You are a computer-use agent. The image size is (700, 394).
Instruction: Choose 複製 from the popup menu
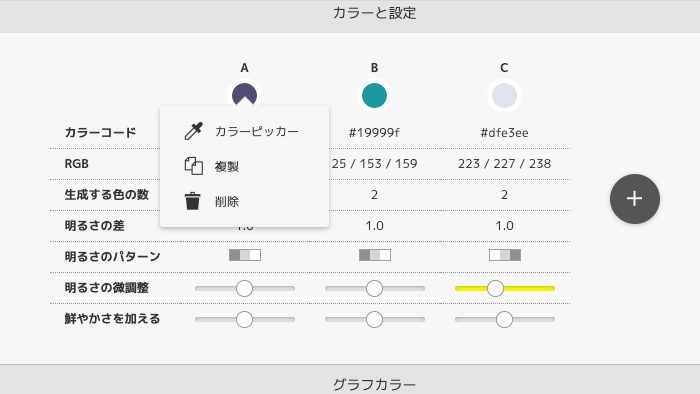pyautogui.click(x=244, y=166)
